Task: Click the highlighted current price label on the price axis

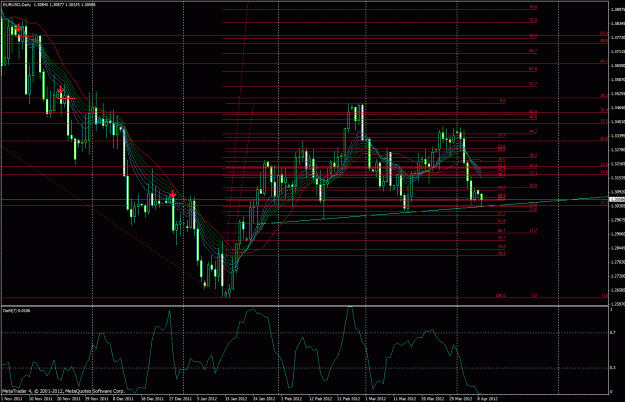Action: (617, 199)
